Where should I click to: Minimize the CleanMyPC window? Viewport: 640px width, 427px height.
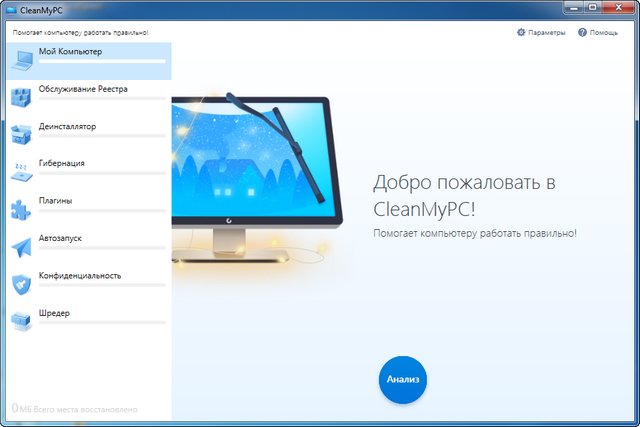pyautogui.click(x=574, y=7)
